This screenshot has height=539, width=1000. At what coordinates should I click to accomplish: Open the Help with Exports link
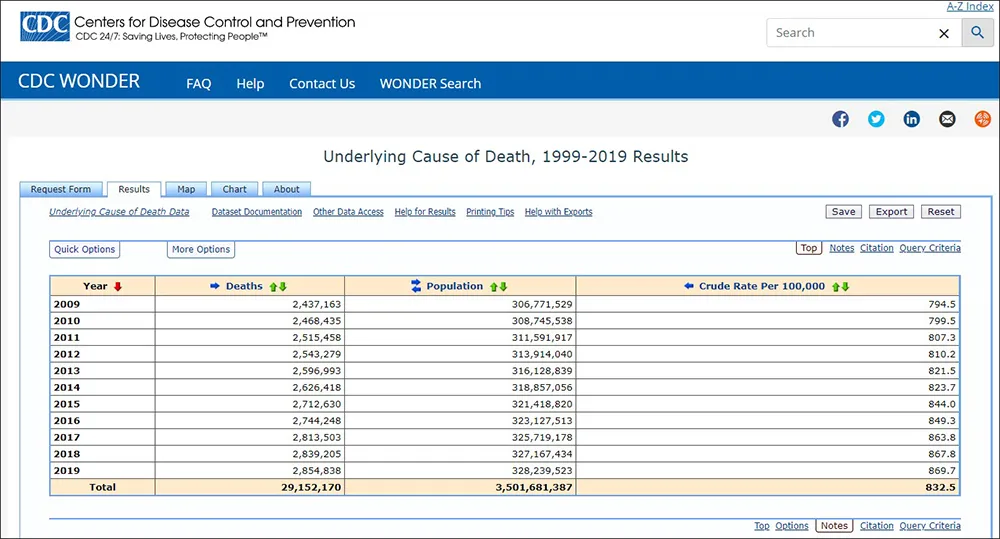pyautogui.click(x=559, y=212)
